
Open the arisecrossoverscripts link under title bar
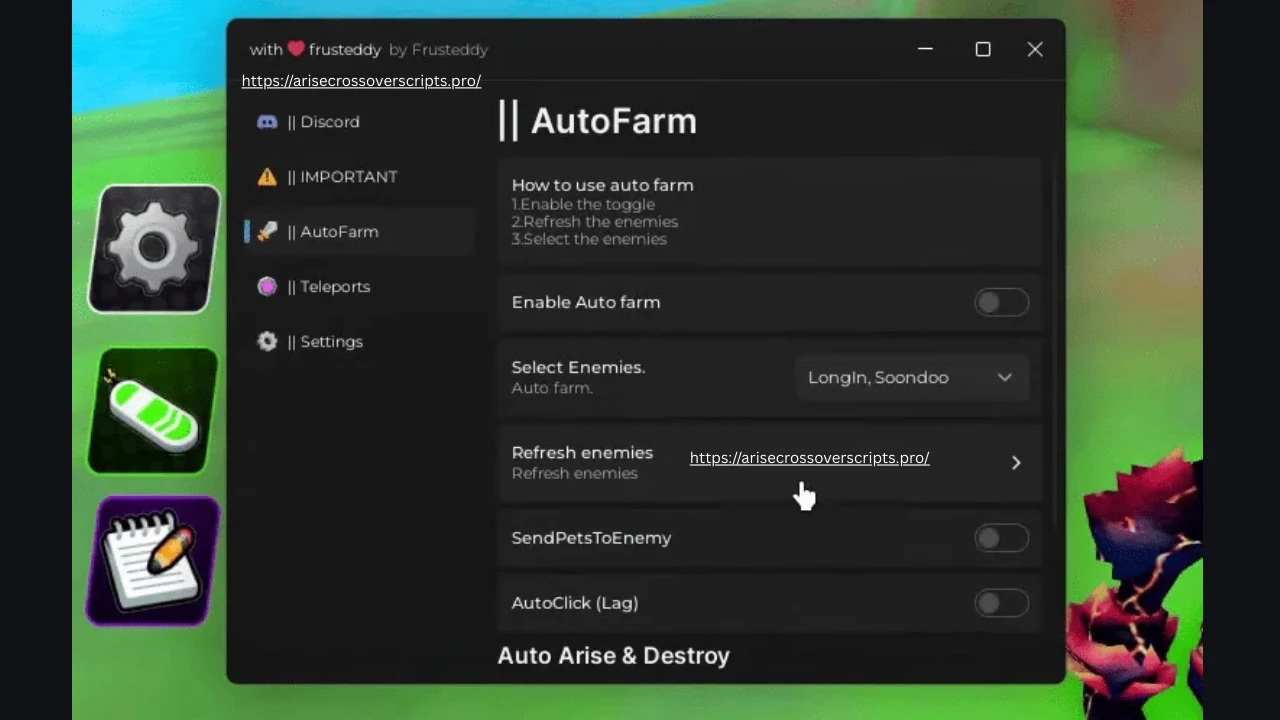point(361,81)
